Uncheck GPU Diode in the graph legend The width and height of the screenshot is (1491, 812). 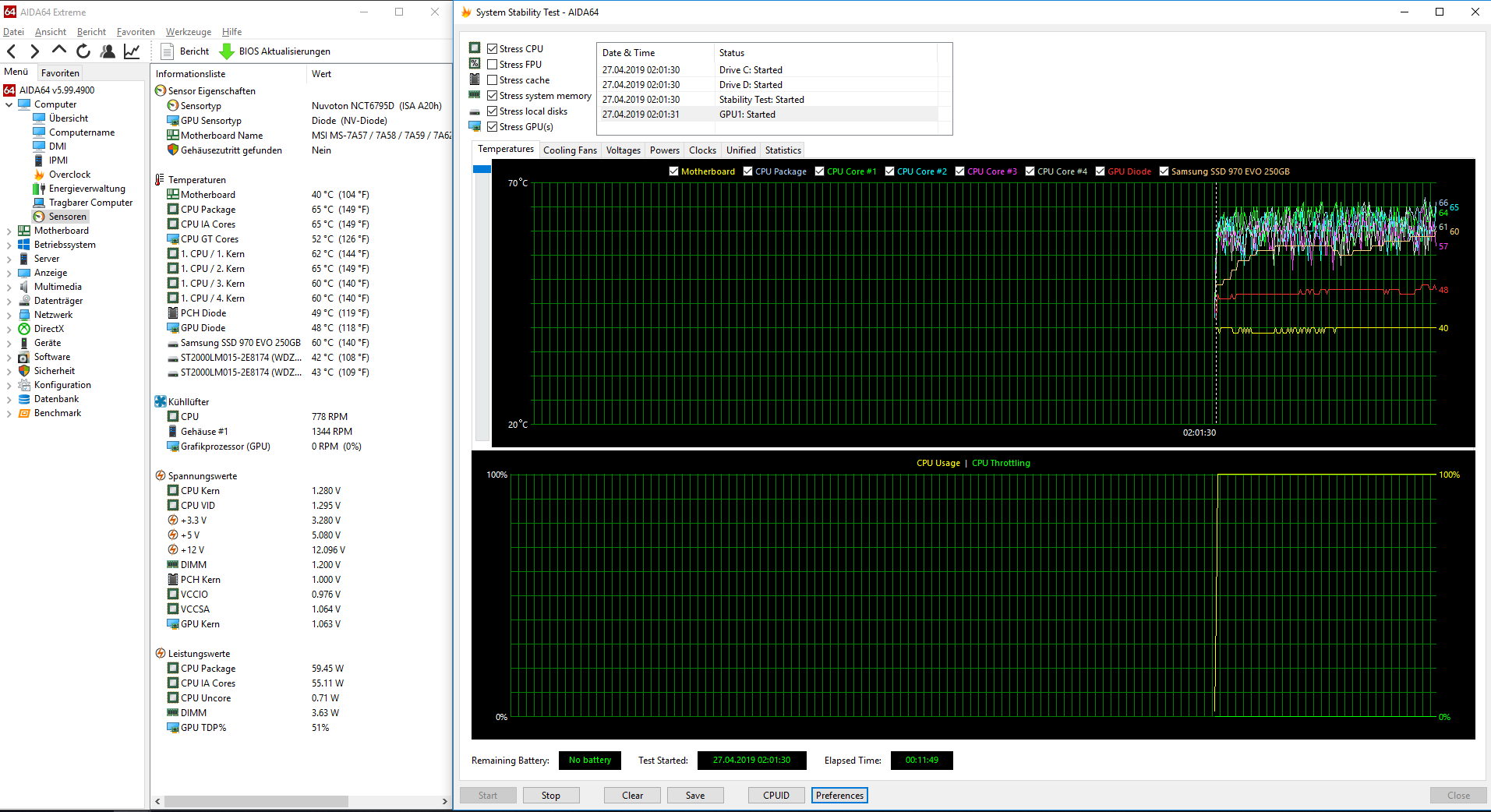(1101, 171)
